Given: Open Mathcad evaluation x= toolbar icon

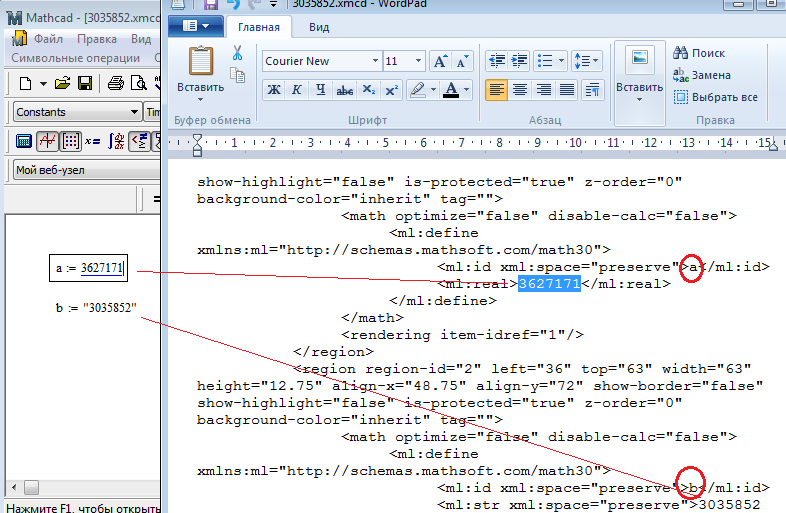Looking at the screenshot, I should 92,141.
